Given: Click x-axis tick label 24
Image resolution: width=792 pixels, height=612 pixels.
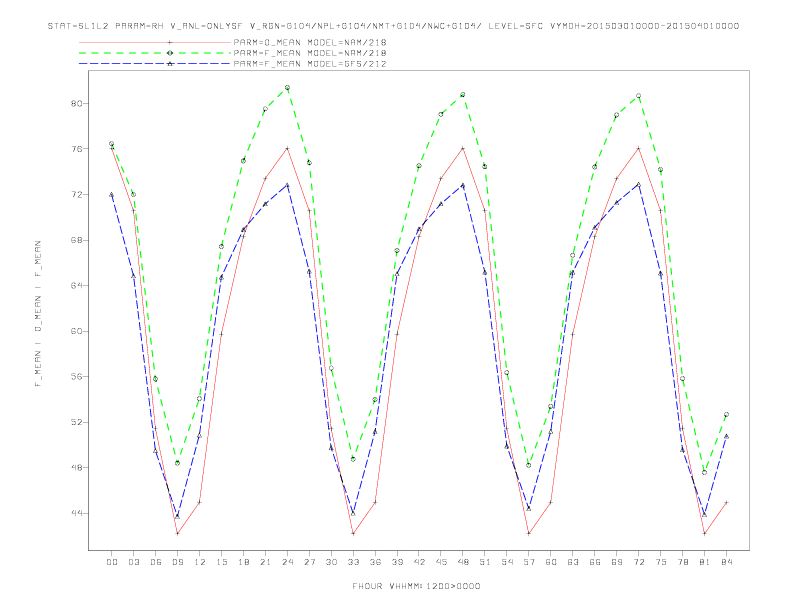Looking at the screenshot, I should (287, 562).
